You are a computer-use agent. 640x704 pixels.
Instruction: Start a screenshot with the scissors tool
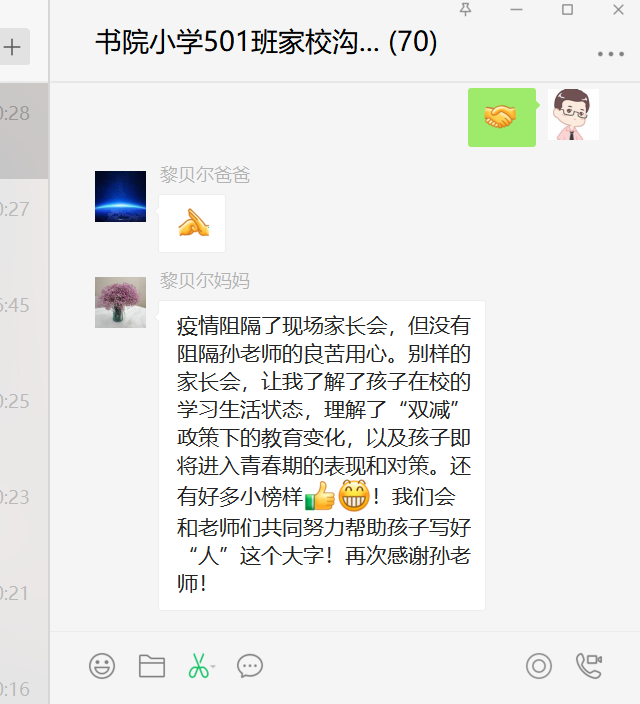tap(199, 665)
